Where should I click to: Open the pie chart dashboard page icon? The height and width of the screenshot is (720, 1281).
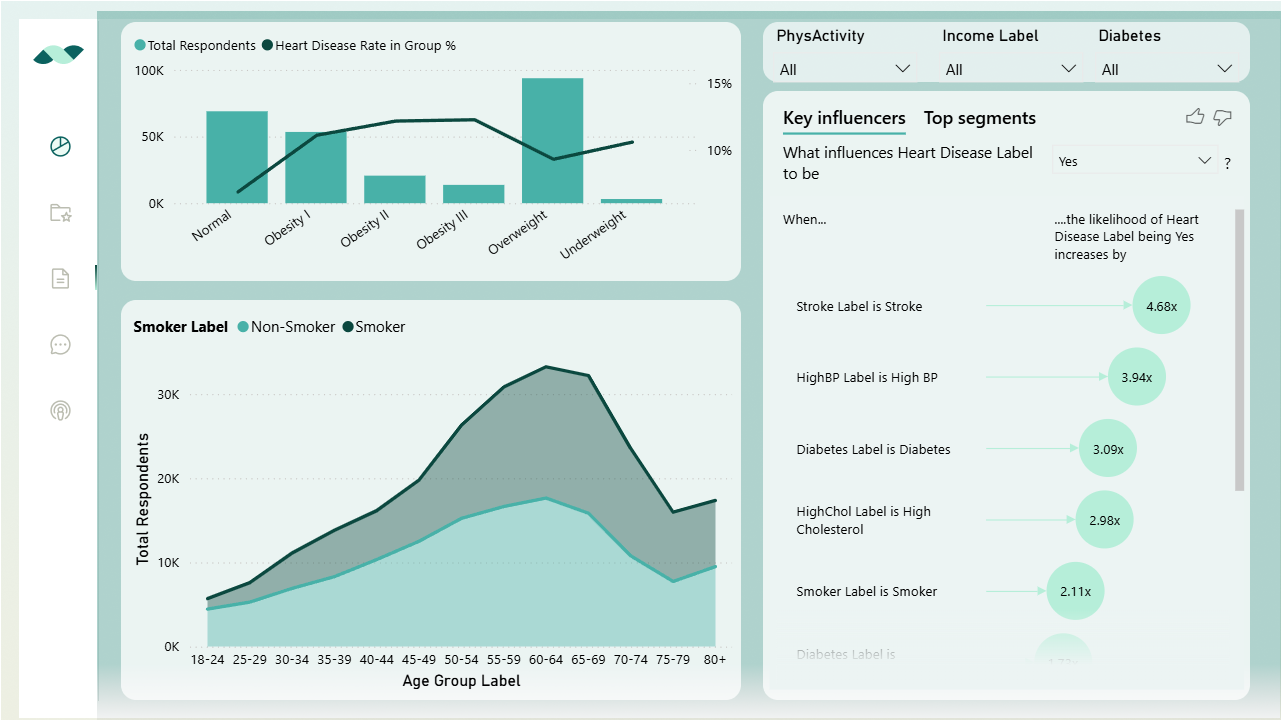click(x=60, y=147)
